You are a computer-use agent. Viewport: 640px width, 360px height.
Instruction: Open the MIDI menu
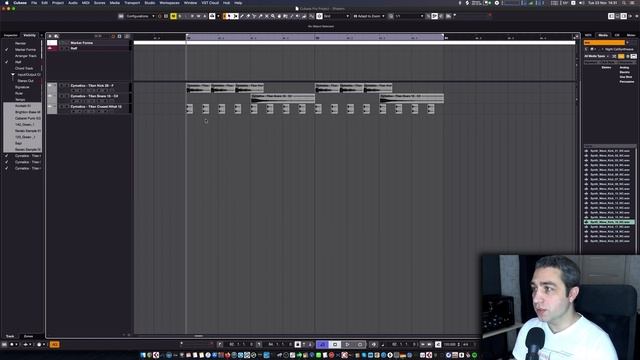(85, 3)
